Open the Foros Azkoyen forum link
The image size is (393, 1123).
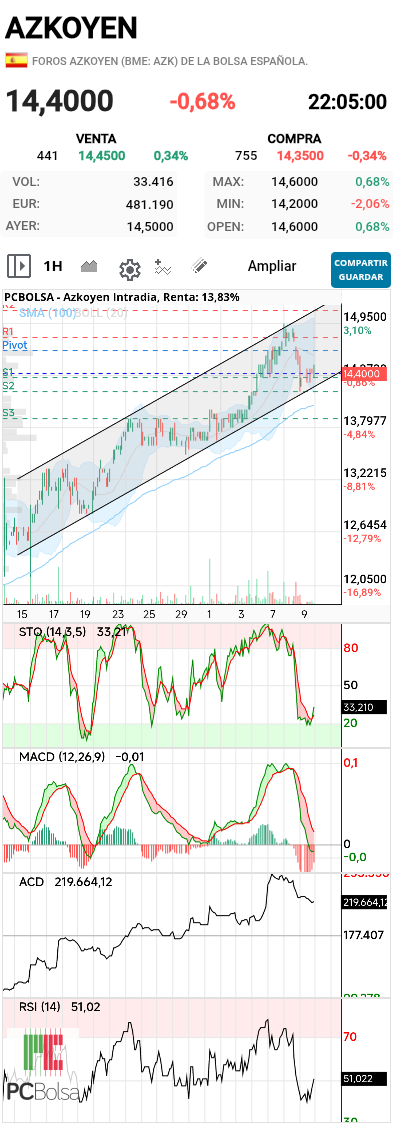click(170, 61)
